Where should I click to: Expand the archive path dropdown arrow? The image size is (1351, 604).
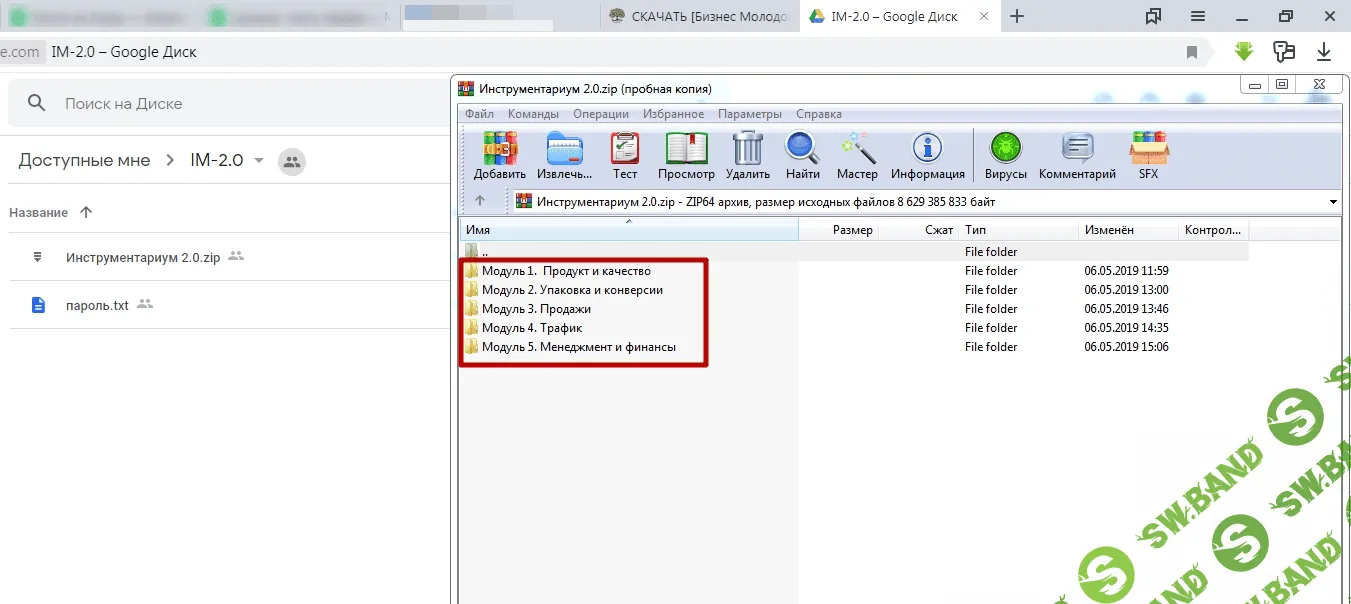(1332, 202)
